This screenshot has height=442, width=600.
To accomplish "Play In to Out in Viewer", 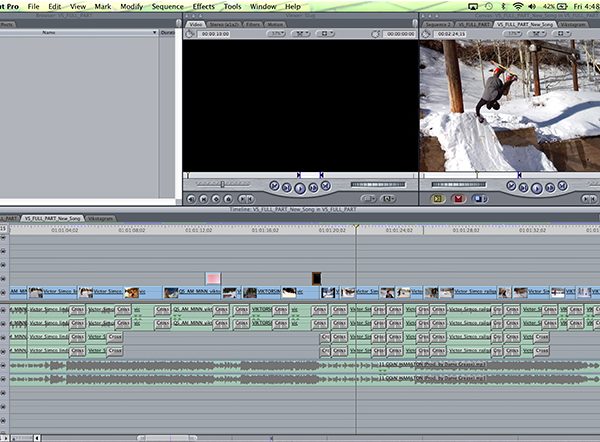I will 287,188.
